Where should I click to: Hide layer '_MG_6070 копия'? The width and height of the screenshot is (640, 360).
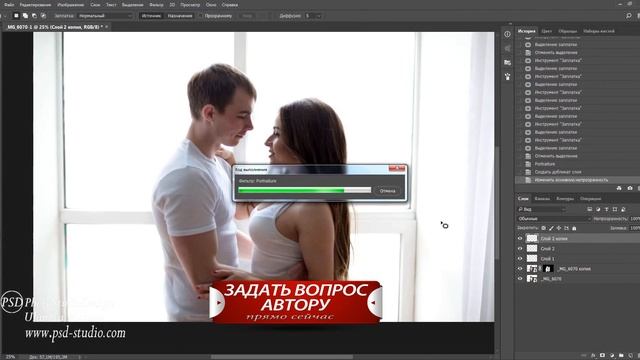520,269
